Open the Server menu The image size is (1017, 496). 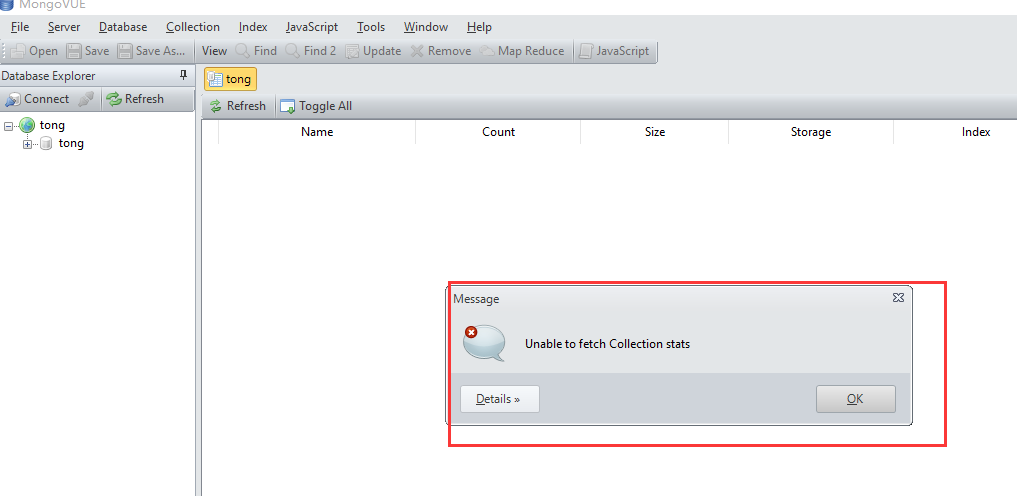tap(64, 27)
